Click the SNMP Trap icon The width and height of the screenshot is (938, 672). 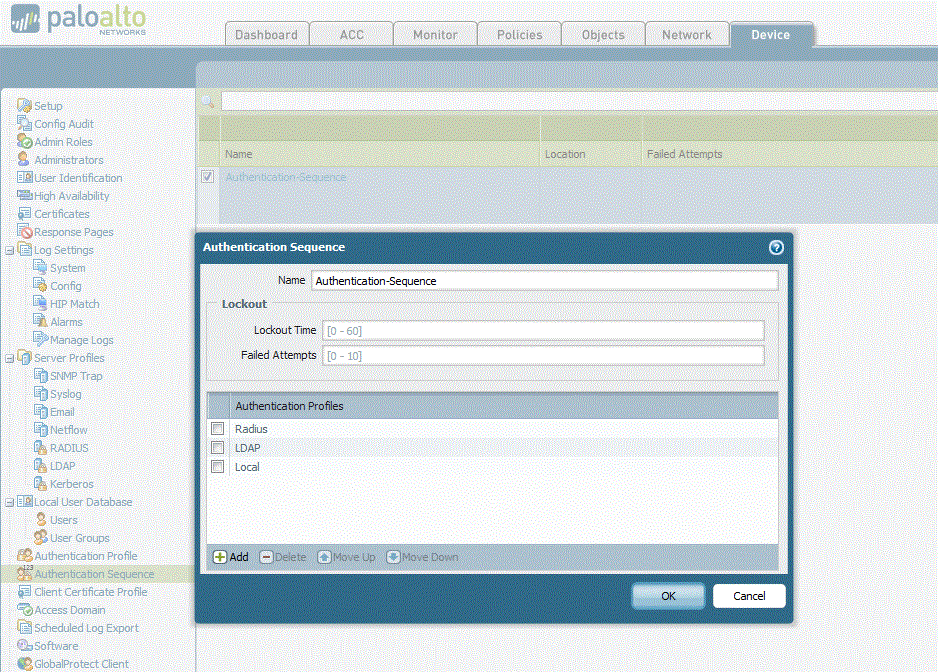tap(40, 375)
